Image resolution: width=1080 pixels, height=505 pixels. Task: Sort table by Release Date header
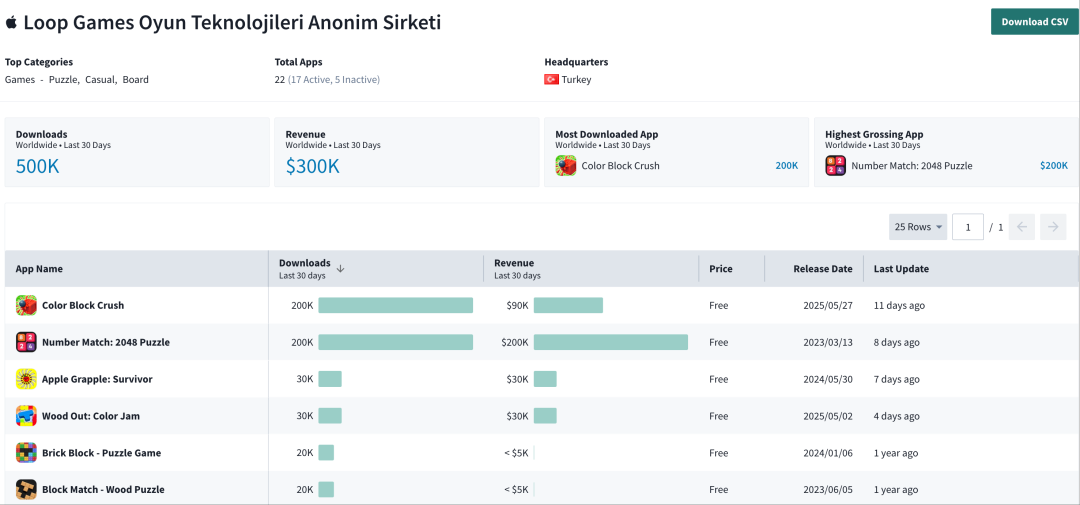click(822, 269)
